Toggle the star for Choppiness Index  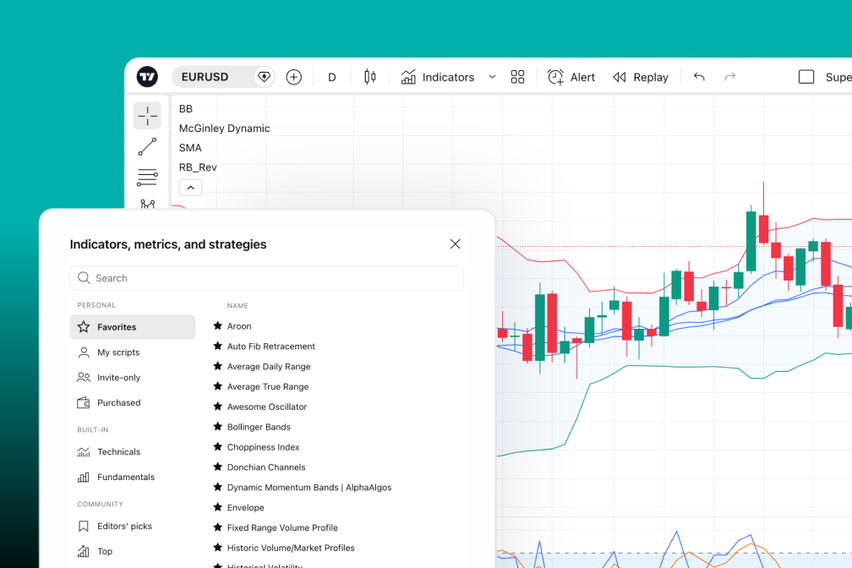click(218, 446)
